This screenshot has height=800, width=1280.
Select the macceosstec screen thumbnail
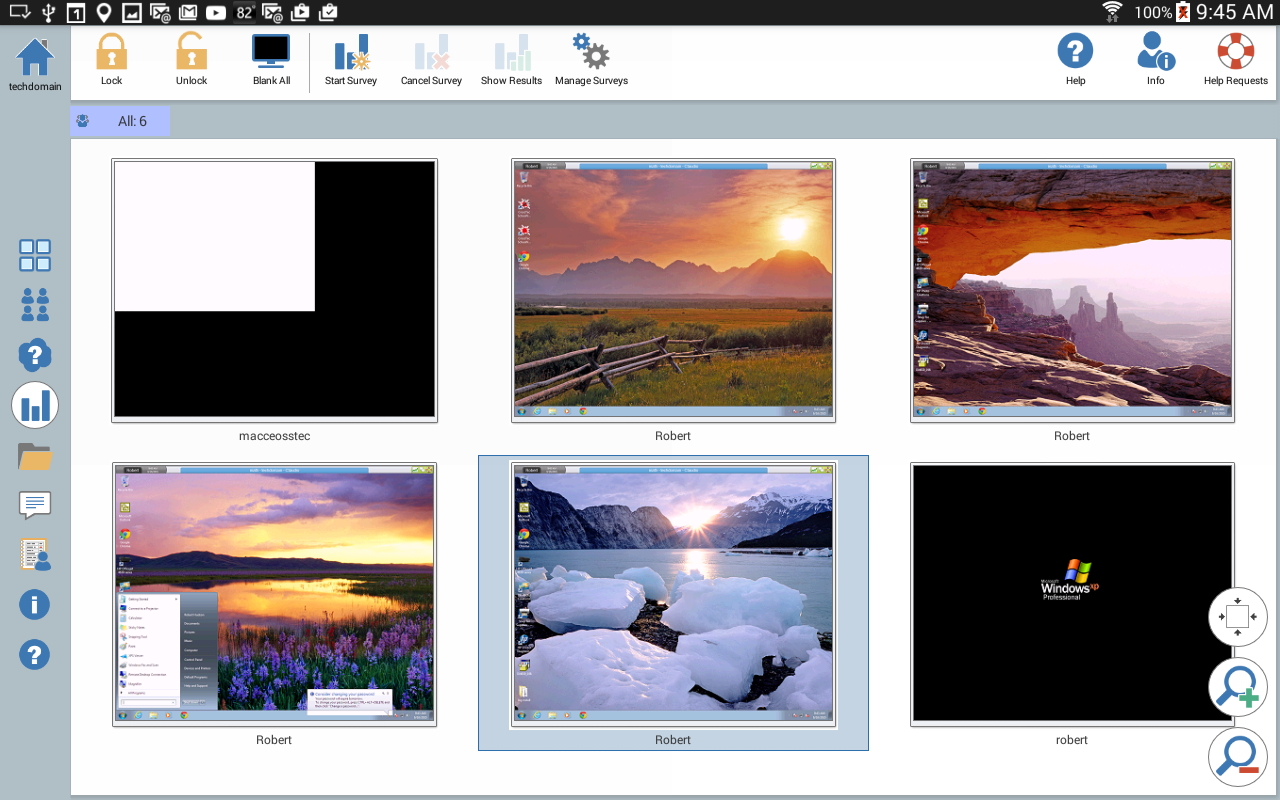point(274,290)
